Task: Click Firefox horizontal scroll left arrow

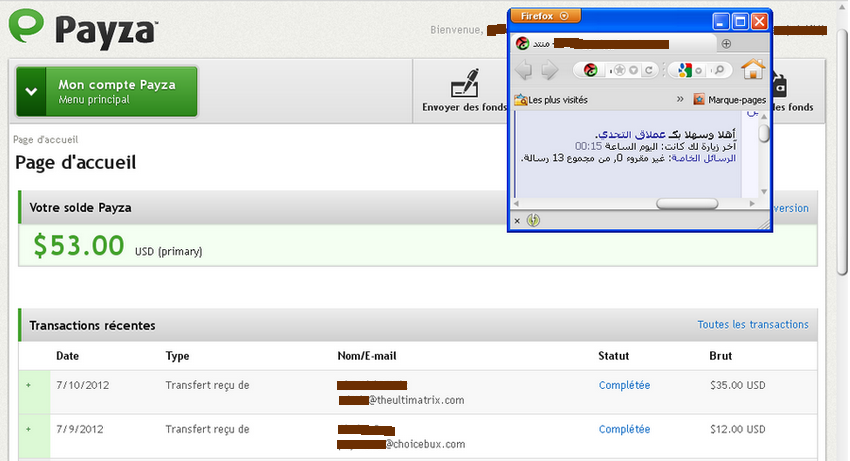Action: click(x=516, y=204)
